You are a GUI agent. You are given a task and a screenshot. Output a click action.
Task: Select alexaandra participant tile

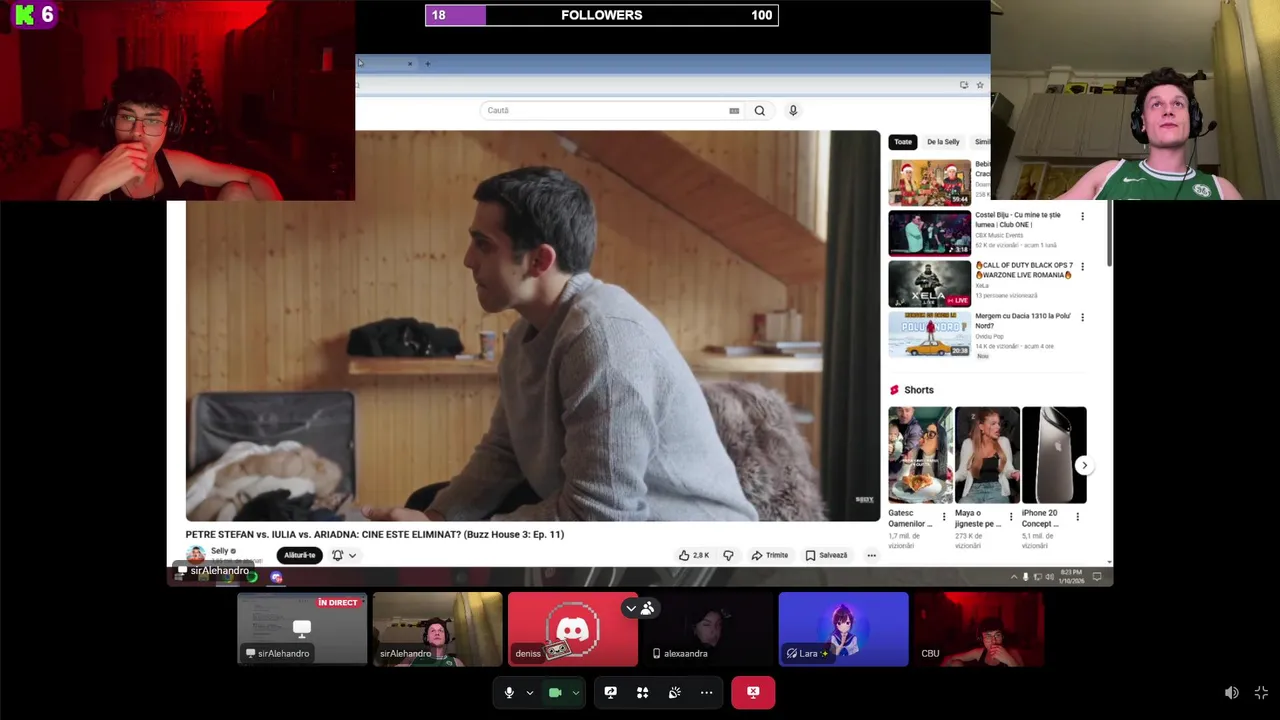pyautogui.click(x=708, y=629)
